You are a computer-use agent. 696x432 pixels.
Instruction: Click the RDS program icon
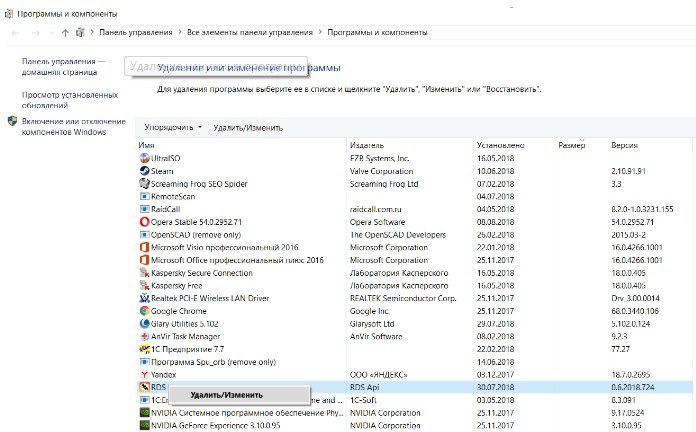click(144, 387)
